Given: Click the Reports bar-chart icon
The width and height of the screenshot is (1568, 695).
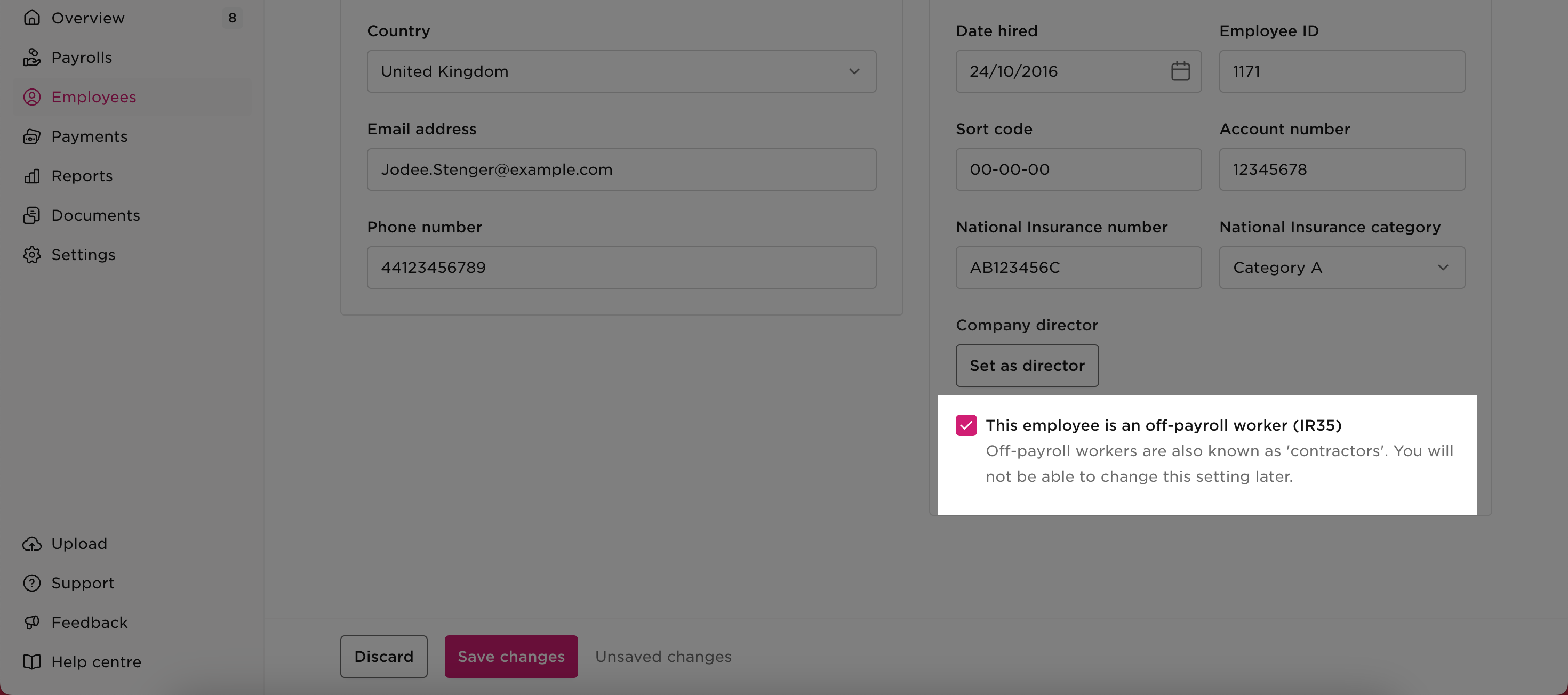Looking at the screenshot, I should tap(32, 176).
